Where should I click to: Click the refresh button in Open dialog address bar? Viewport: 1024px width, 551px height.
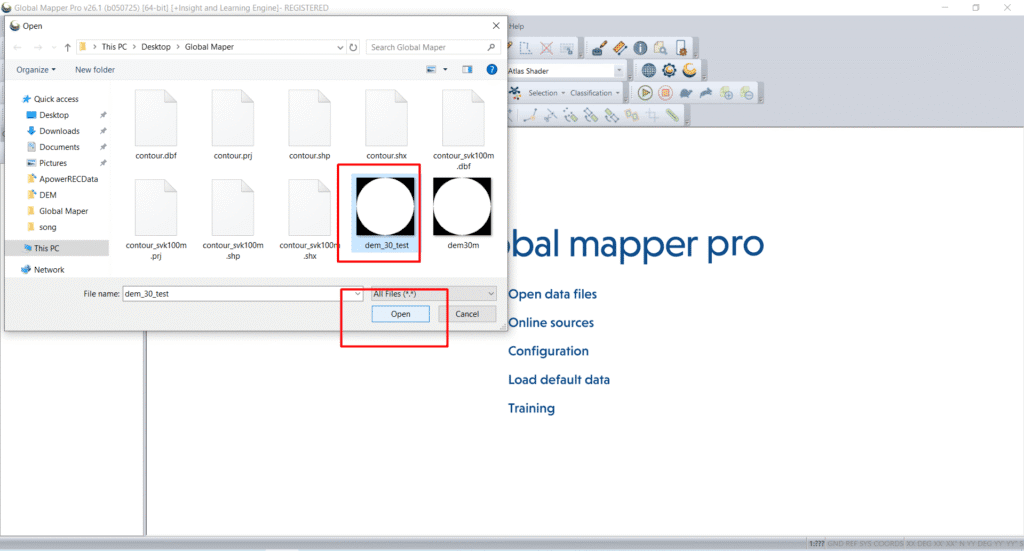click(x=353, y=47)
